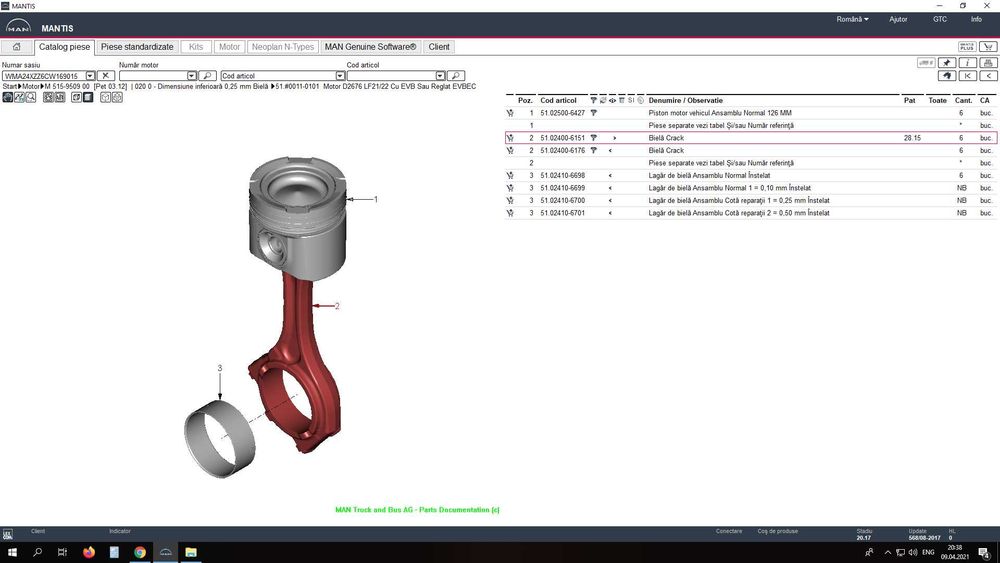Go to previous with '<' button
Viewport: 1000px width, 563px height.
point(989,75)
